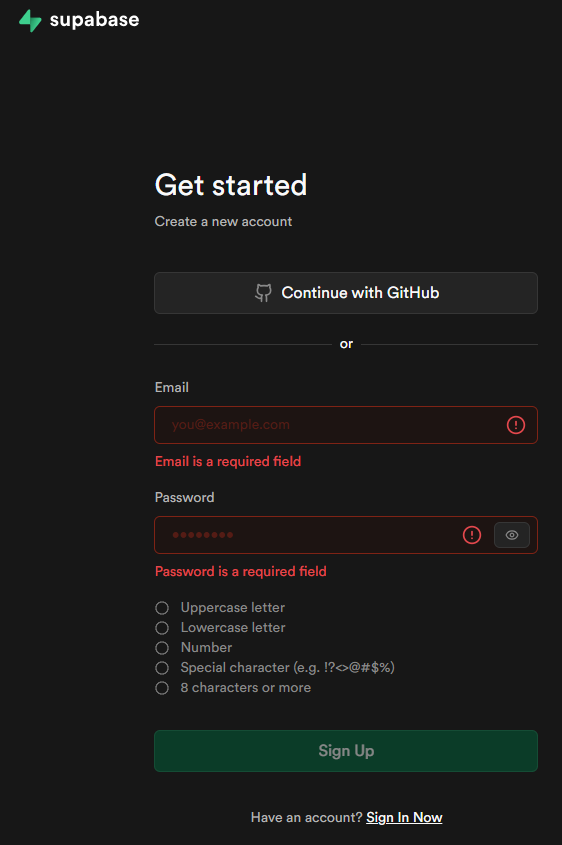562x845 pixels.
Task: Select the Special character requirement circle
Action: (x=162, y=668)
